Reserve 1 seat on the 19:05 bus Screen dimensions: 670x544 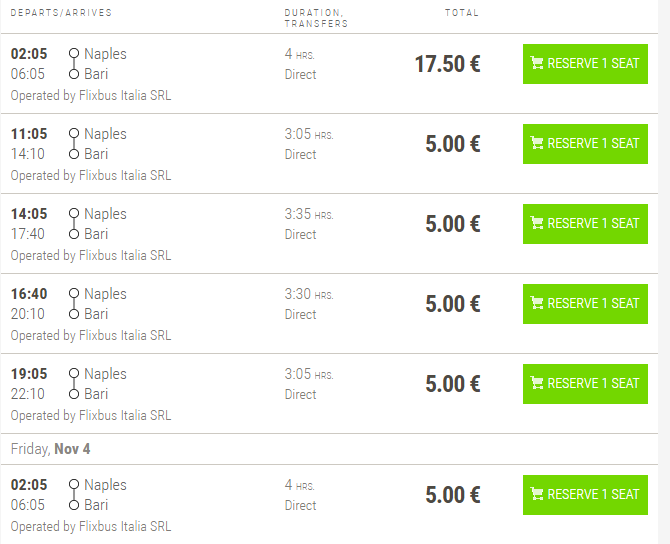[x=585, y=383]
